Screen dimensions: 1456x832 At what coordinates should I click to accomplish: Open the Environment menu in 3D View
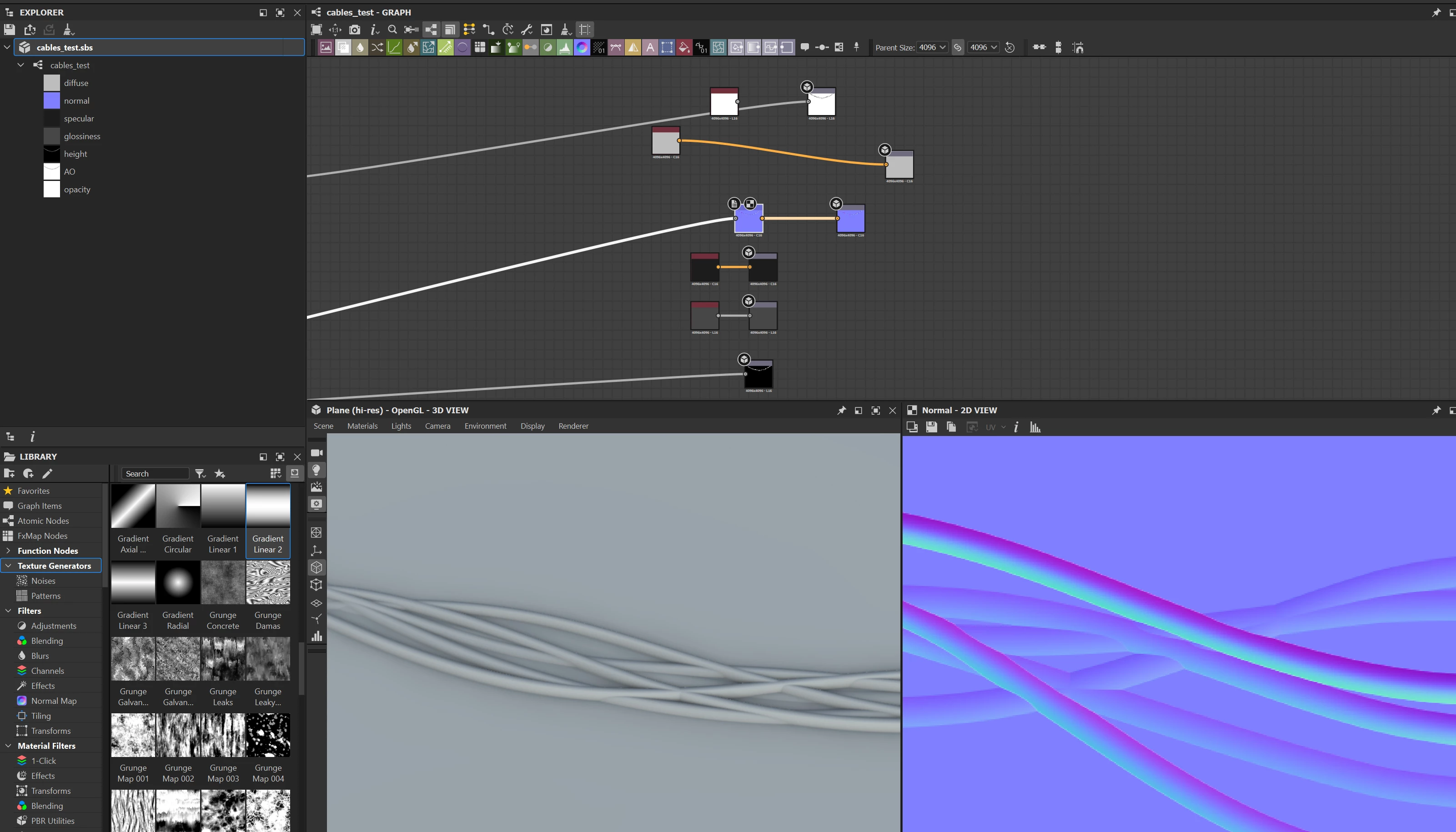pyautogui.click(x=485, y=426)
